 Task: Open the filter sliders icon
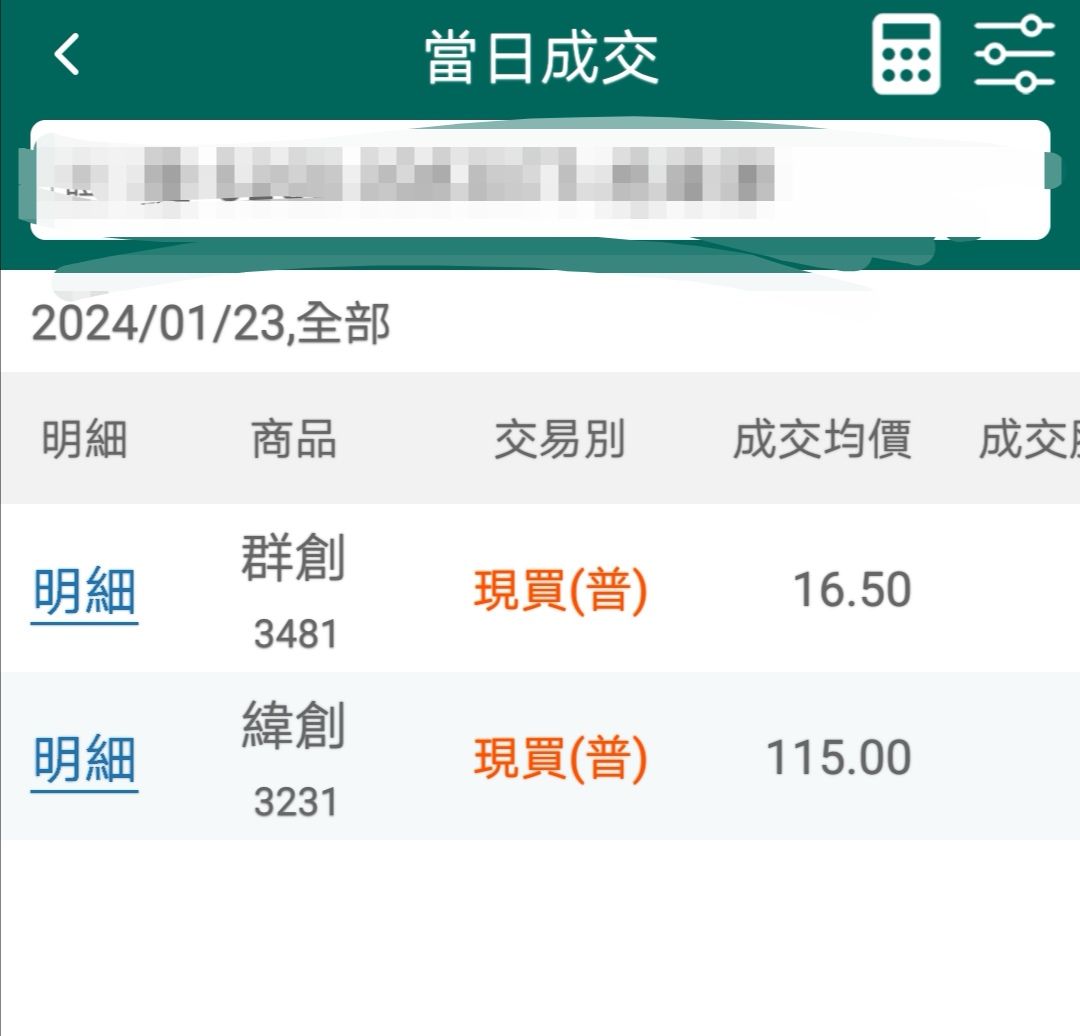click(1014, 55)
